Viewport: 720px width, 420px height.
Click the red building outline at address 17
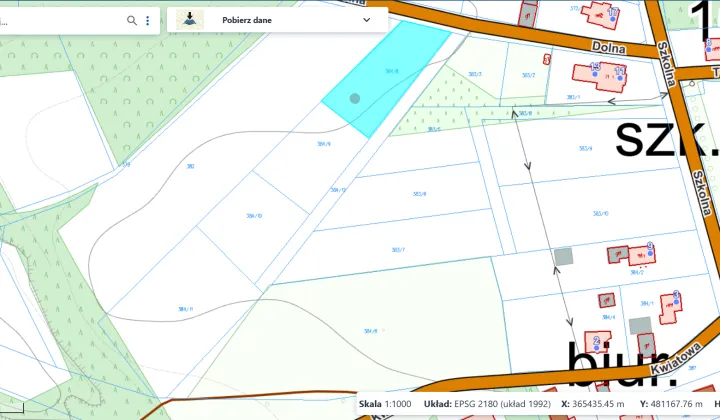[x=600, y=16]
